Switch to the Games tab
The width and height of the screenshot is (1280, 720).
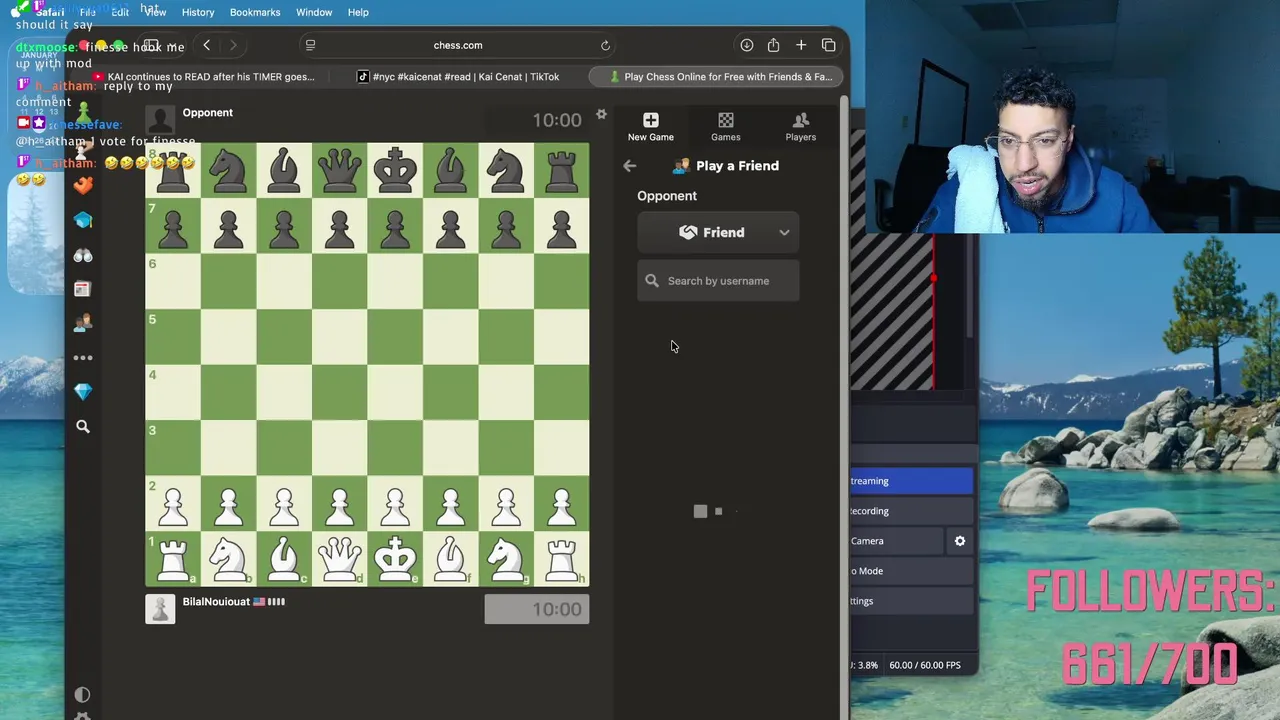[x=726, y=127]
